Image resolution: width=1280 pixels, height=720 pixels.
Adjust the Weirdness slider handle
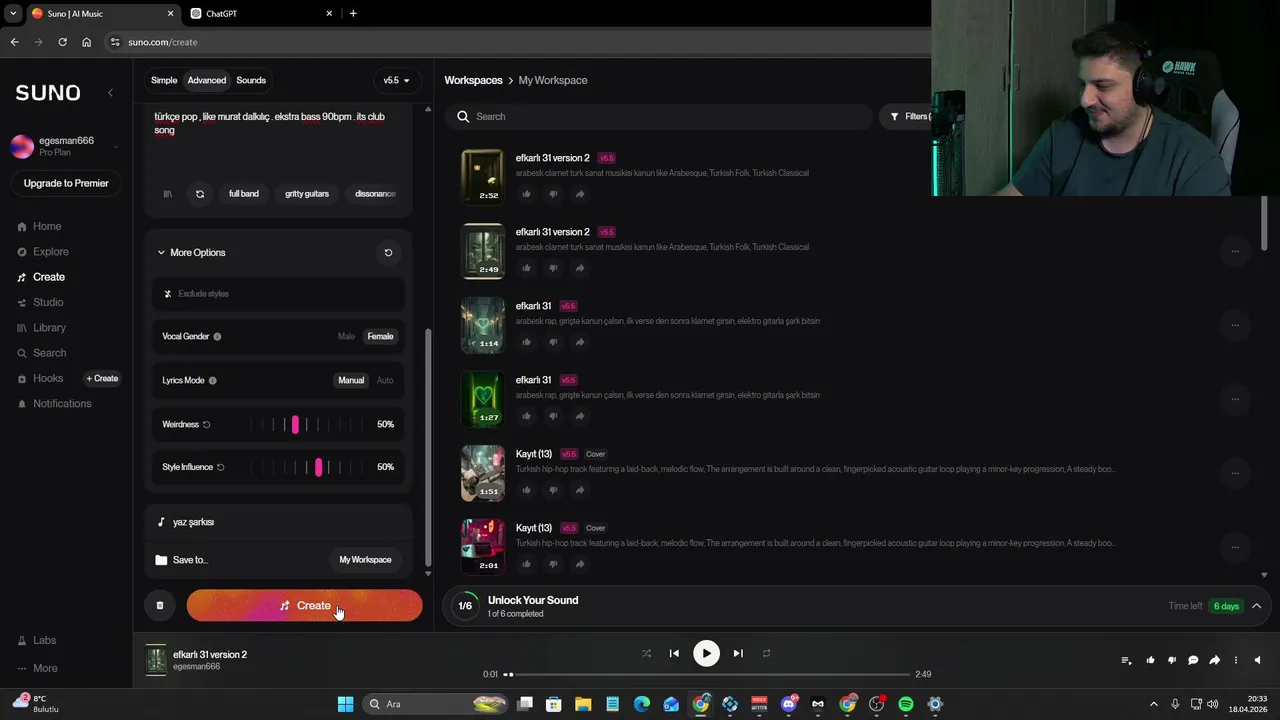(295, 425)
